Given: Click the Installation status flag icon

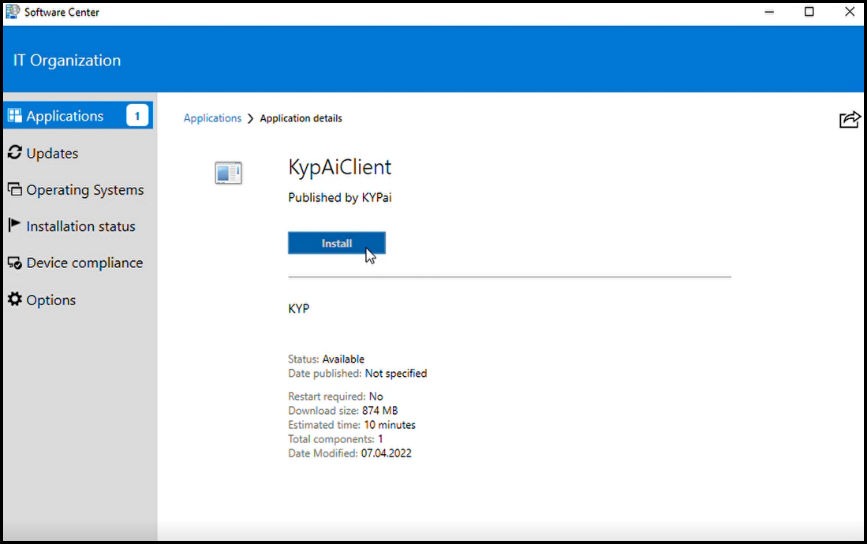Looking at the screenshot, I should click(x=14, y=226).
